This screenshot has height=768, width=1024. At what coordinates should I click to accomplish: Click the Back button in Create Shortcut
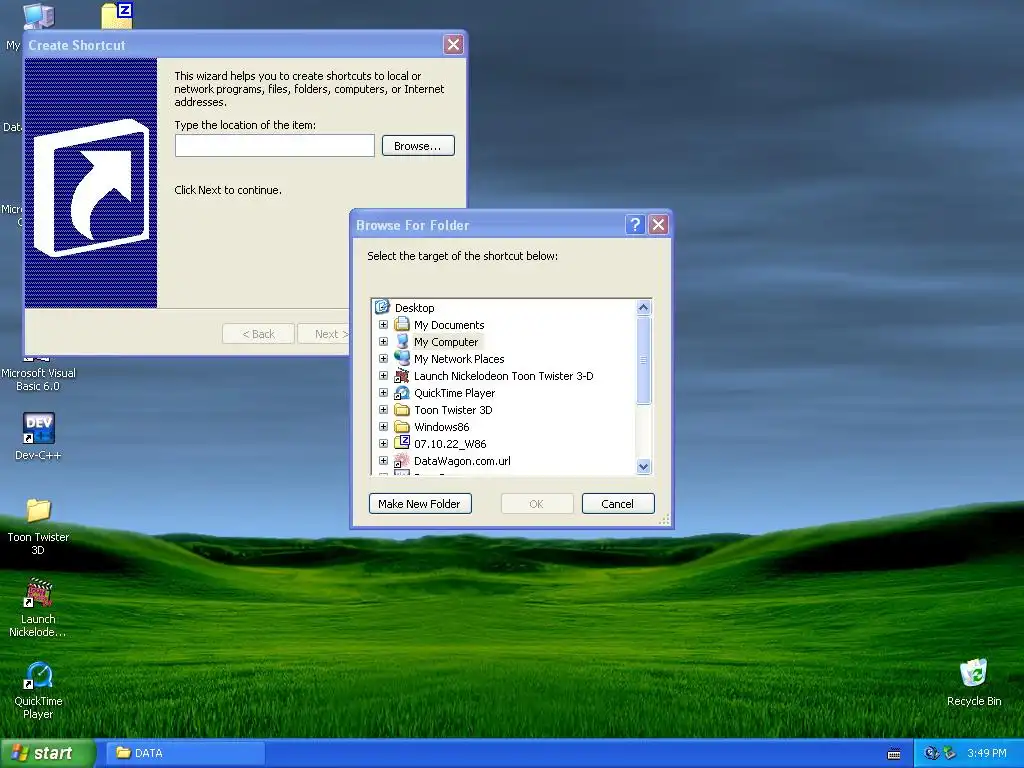(x=258, y=334)
